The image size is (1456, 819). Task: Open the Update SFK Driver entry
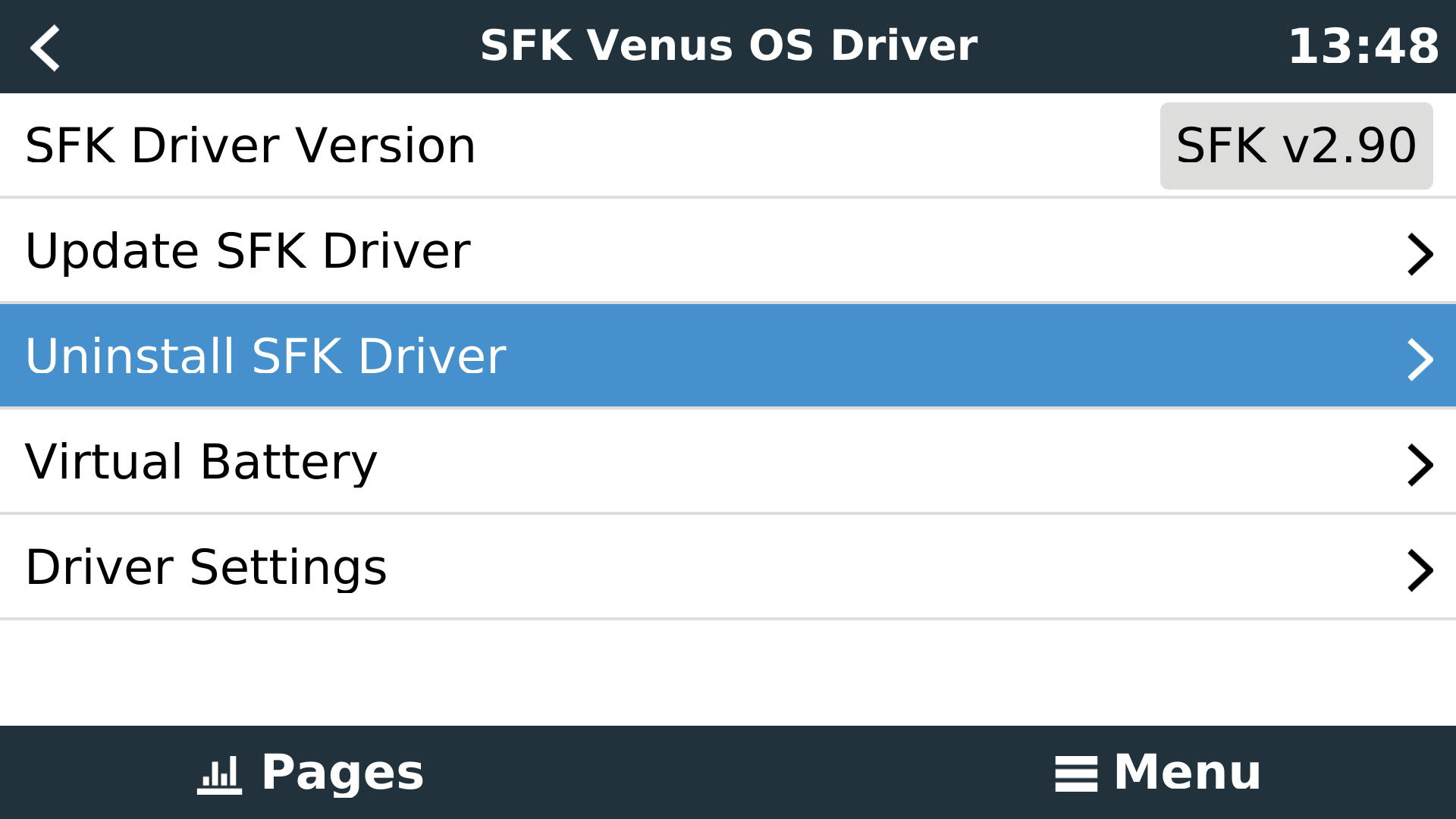click(247, 251)
